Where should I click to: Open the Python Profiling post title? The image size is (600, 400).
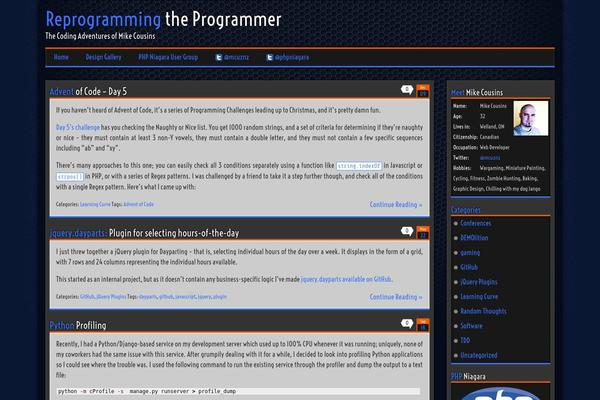(78, 325)
